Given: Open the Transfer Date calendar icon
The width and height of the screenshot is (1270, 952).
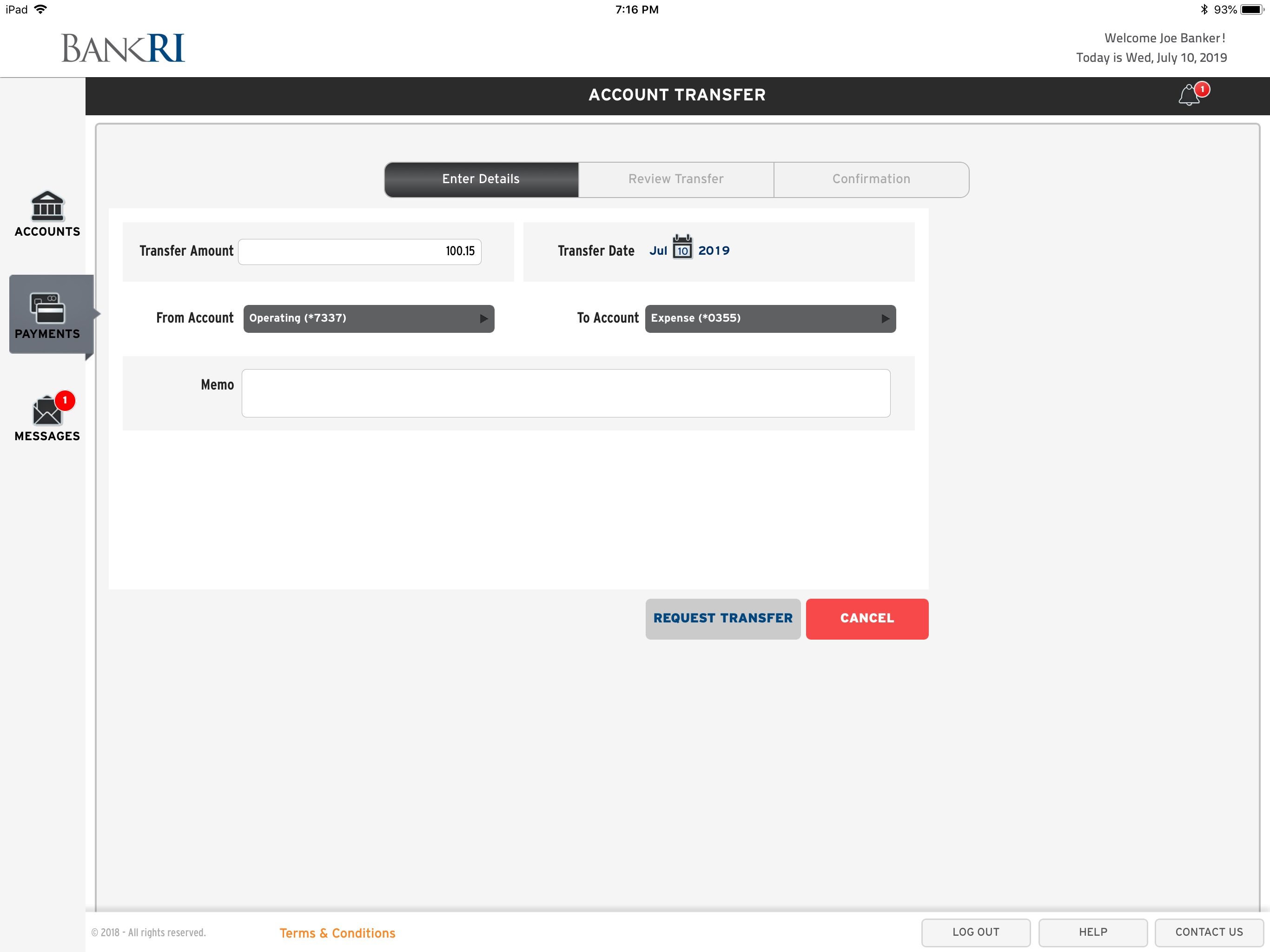Looking at the screenshot, I should (682, 247).
